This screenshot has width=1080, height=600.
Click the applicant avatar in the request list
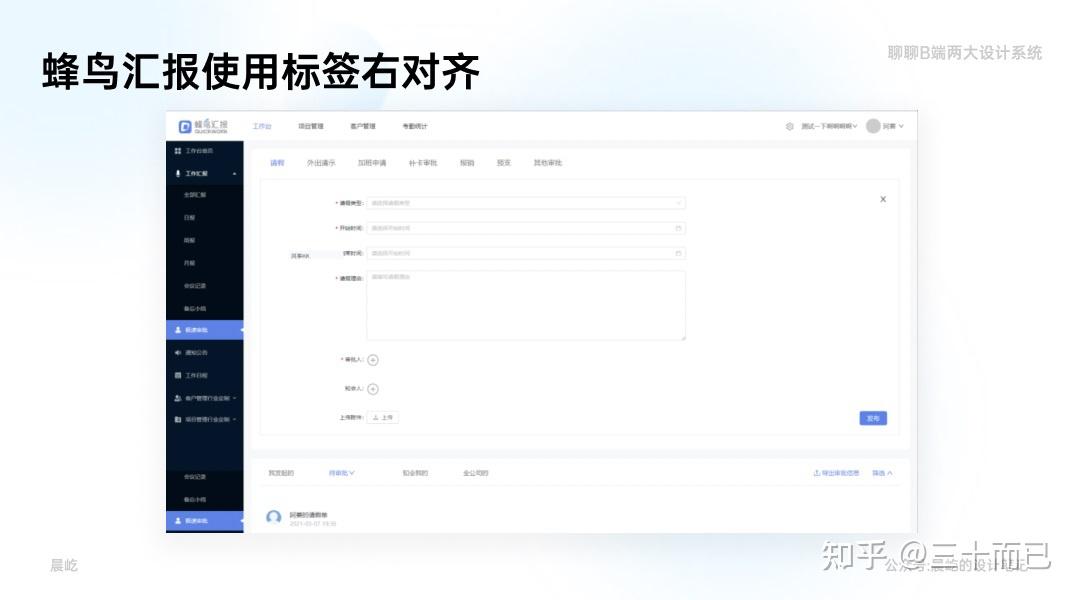tap(273, 517)
